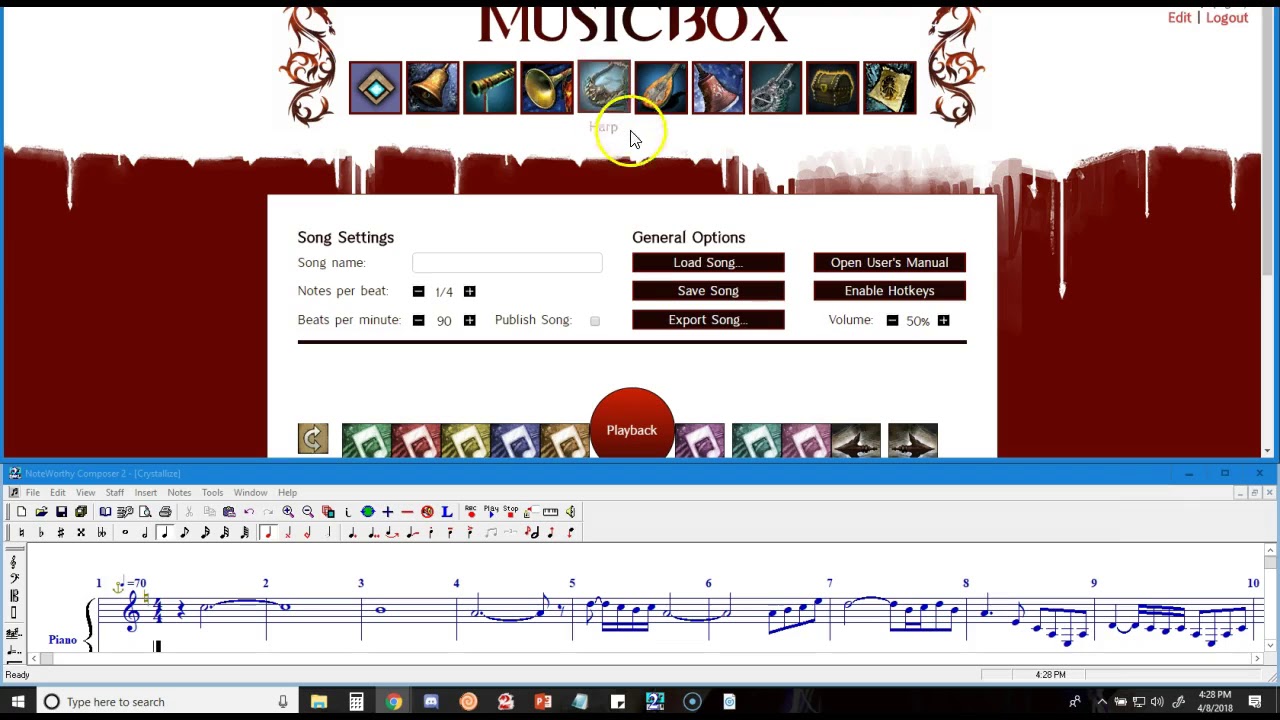Focus the Song name input field
Screen dimensions: 1280x720
[x=507, y=262]
